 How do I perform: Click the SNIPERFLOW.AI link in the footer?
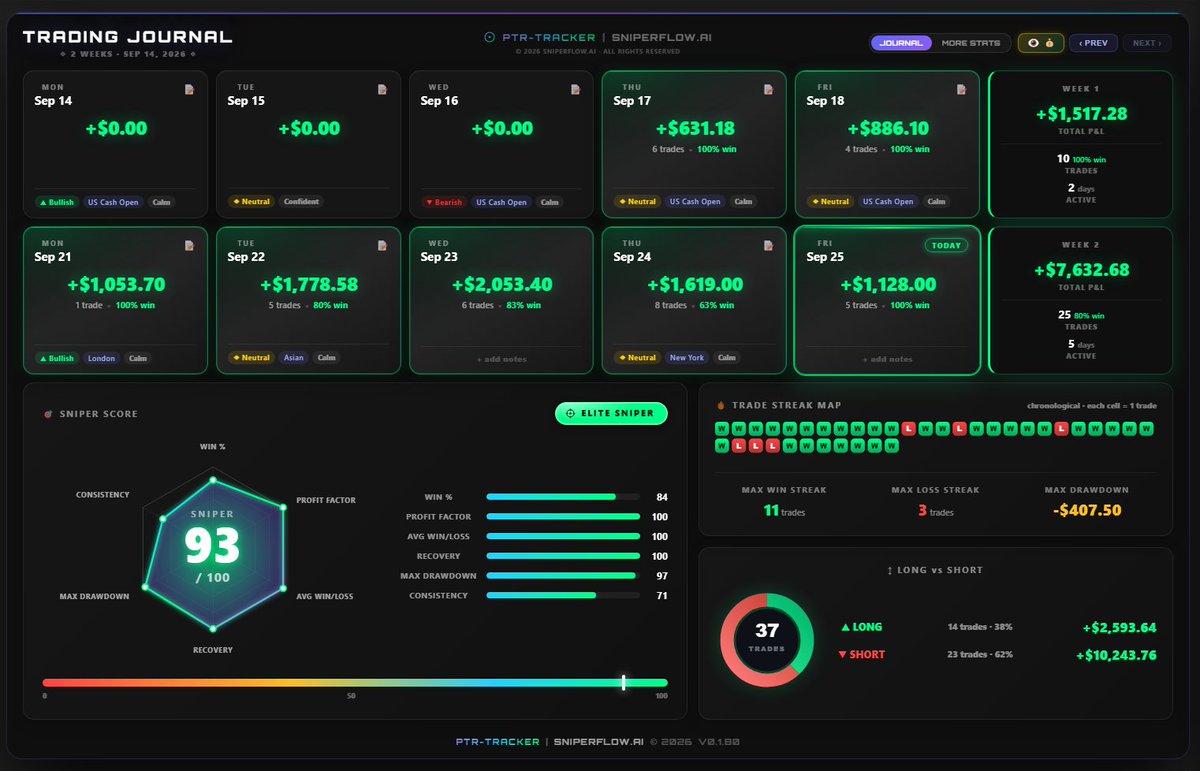[599, 742]
